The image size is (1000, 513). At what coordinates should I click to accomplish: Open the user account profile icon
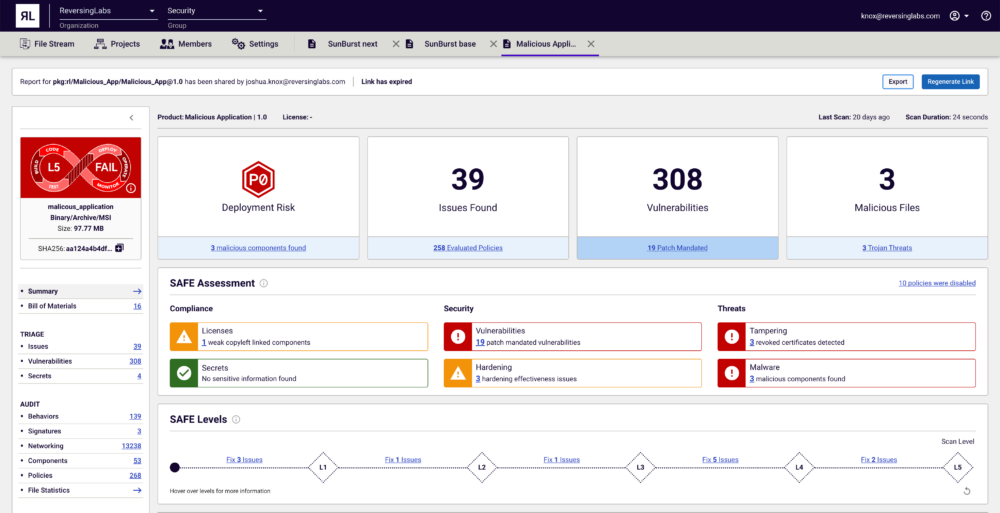(955, 16)
